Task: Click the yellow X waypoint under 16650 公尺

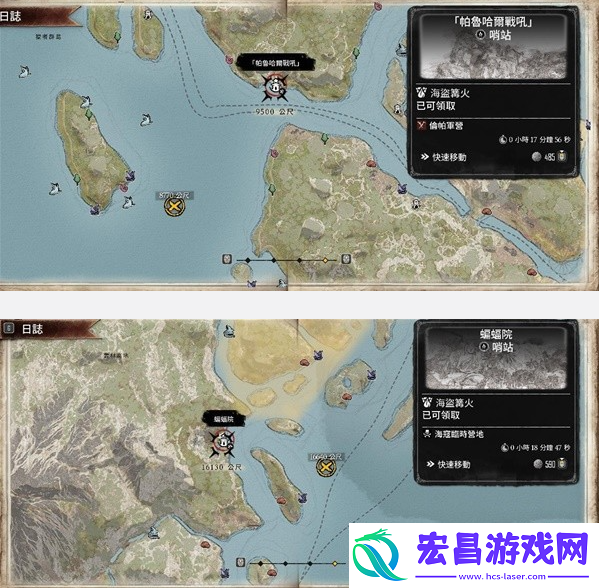Action: coord(326,467)
